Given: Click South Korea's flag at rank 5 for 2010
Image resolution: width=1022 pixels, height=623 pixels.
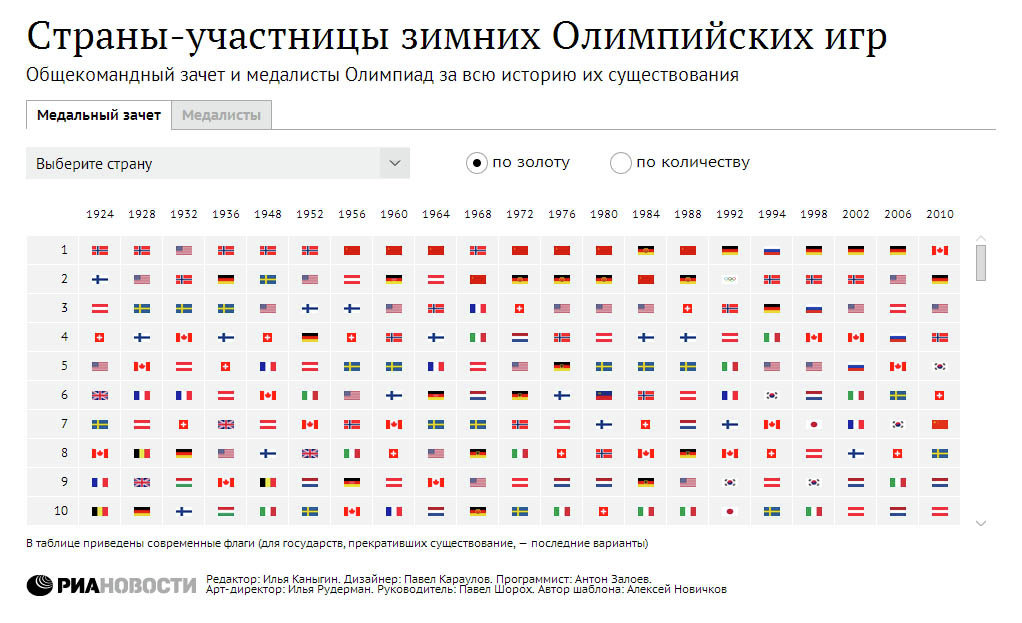Looking at the screenshot, I should click(x=939, y=367).
